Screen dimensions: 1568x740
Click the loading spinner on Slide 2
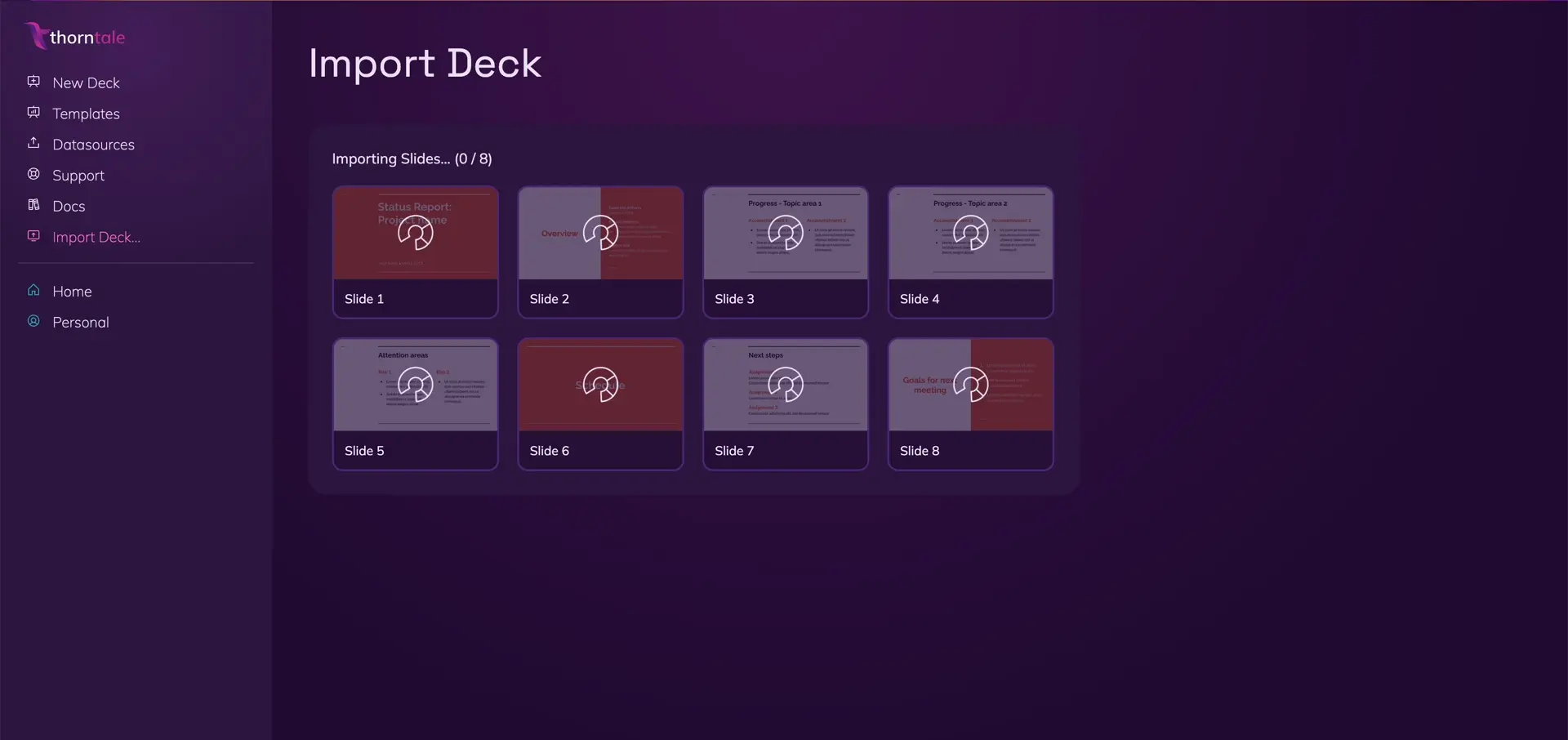point(600,233)
